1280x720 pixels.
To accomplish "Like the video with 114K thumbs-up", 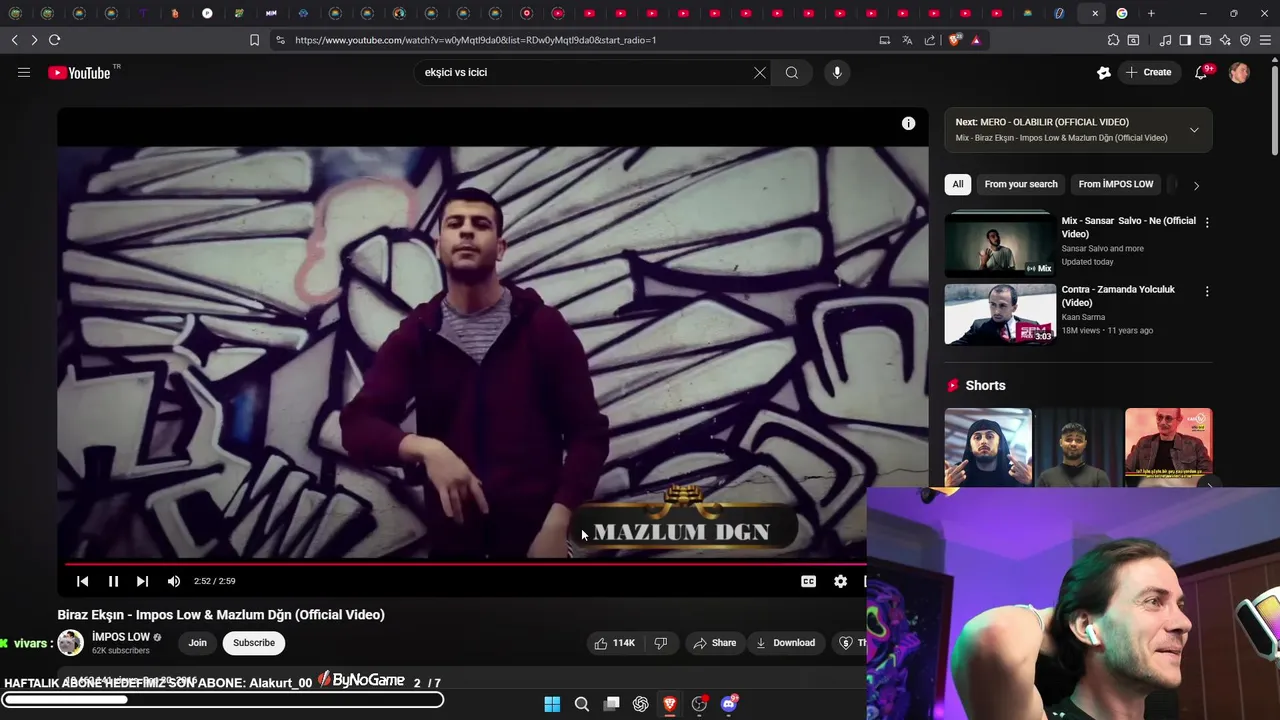I will click(615, 643).
